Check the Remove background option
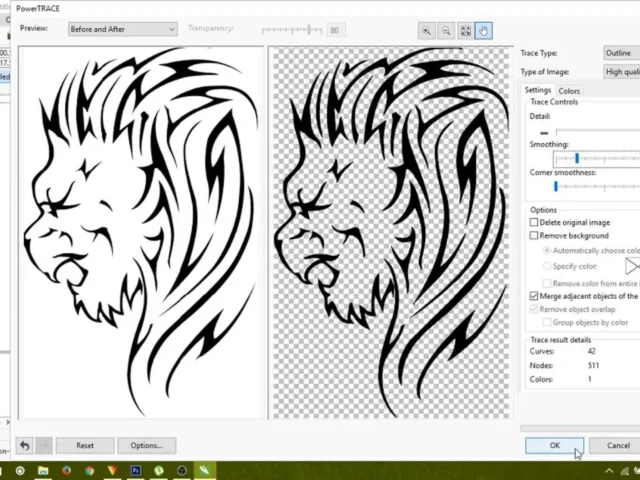640x480 pixels. [534, 236]
